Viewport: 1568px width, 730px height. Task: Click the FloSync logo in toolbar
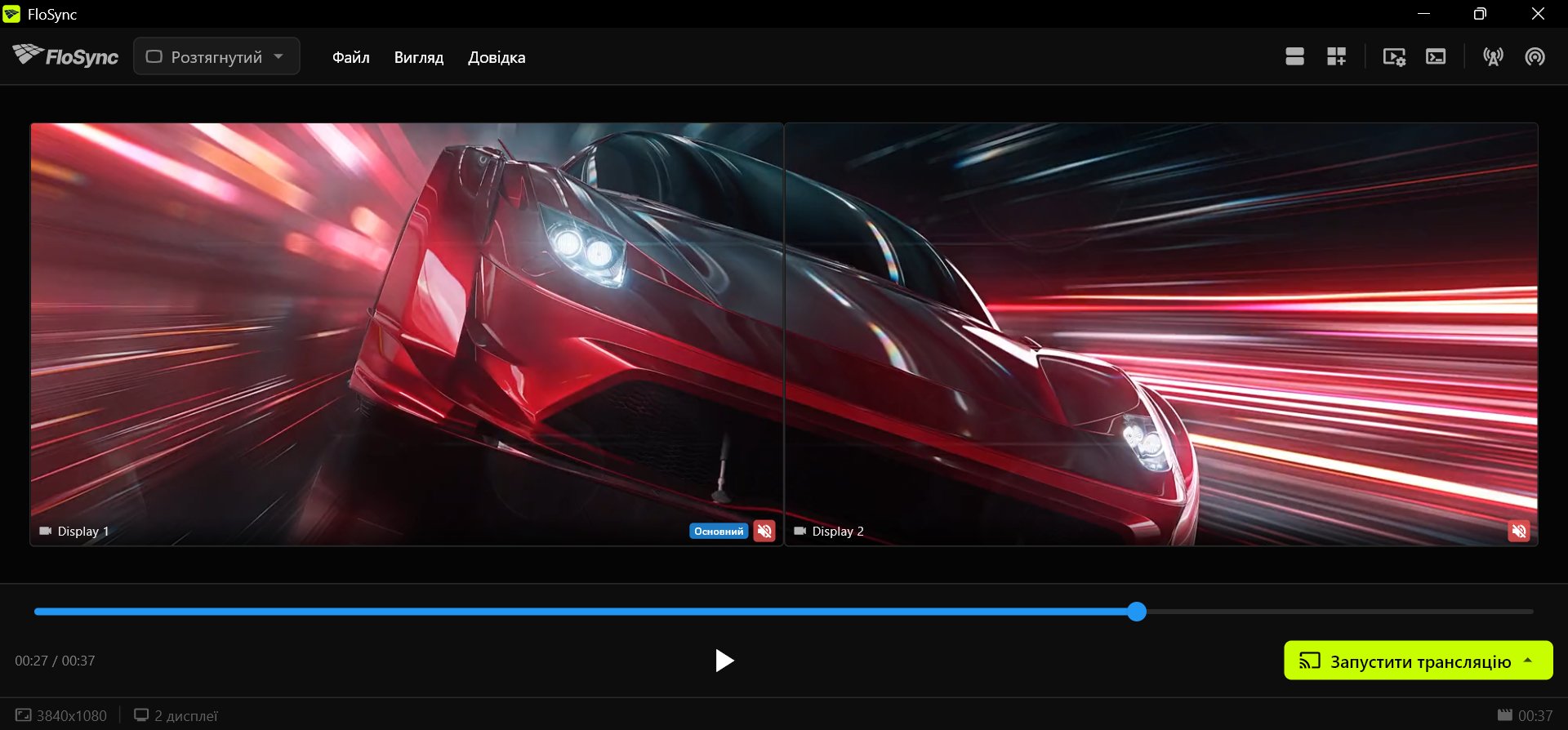tap(65, 56)
